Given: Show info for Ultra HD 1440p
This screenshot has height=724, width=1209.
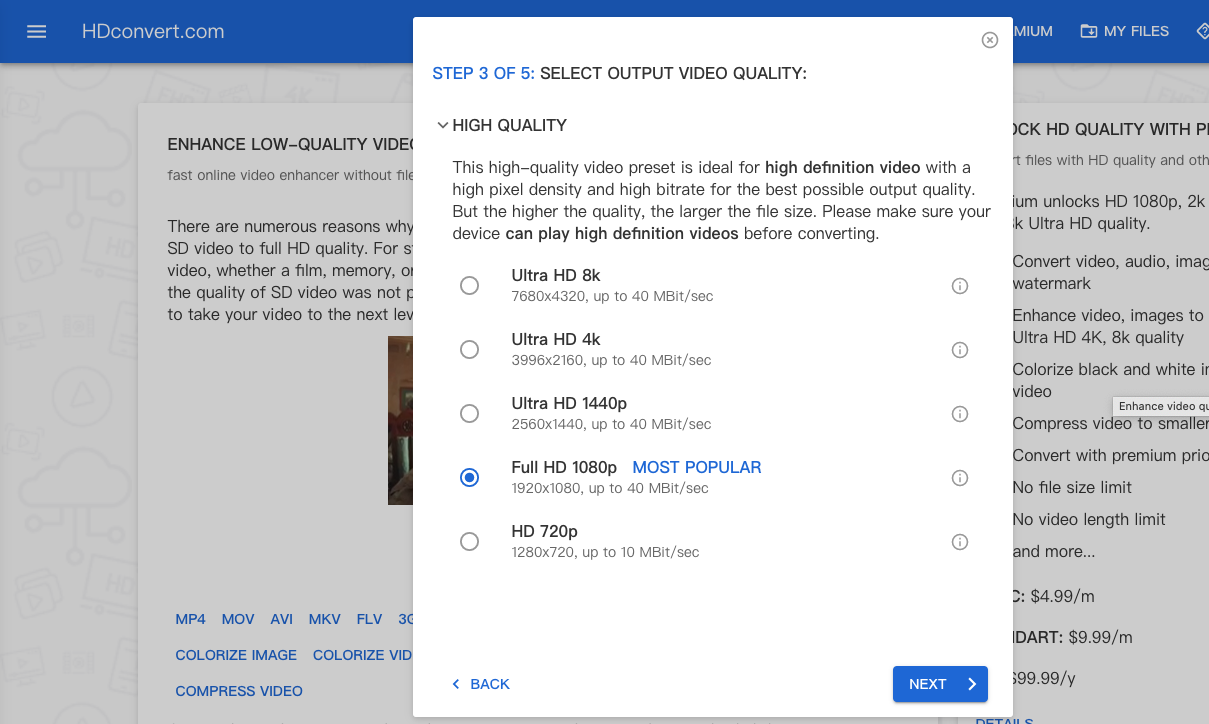Looking at the screenshot, I should pos(960,414).
